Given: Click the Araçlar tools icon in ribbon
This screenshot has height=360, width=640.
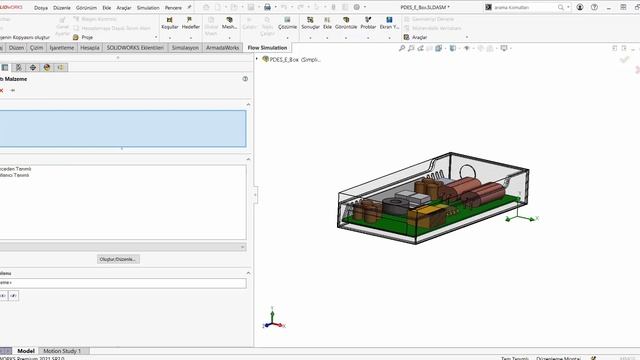Looking at the screenshot, I should tap(407, 37).
